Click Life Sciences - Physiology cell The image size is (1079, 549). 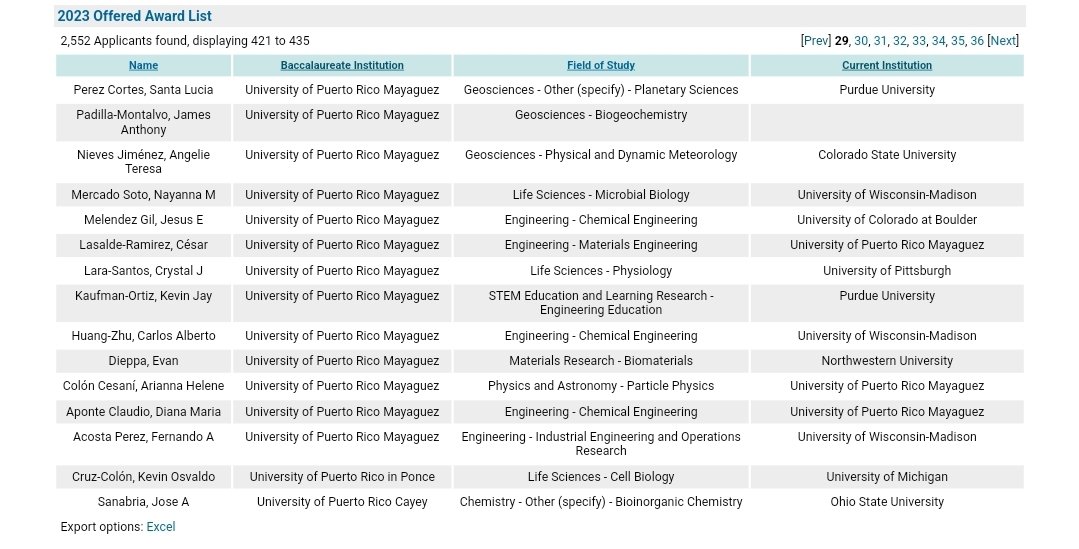pyautogui.click(x=601, y=271)
